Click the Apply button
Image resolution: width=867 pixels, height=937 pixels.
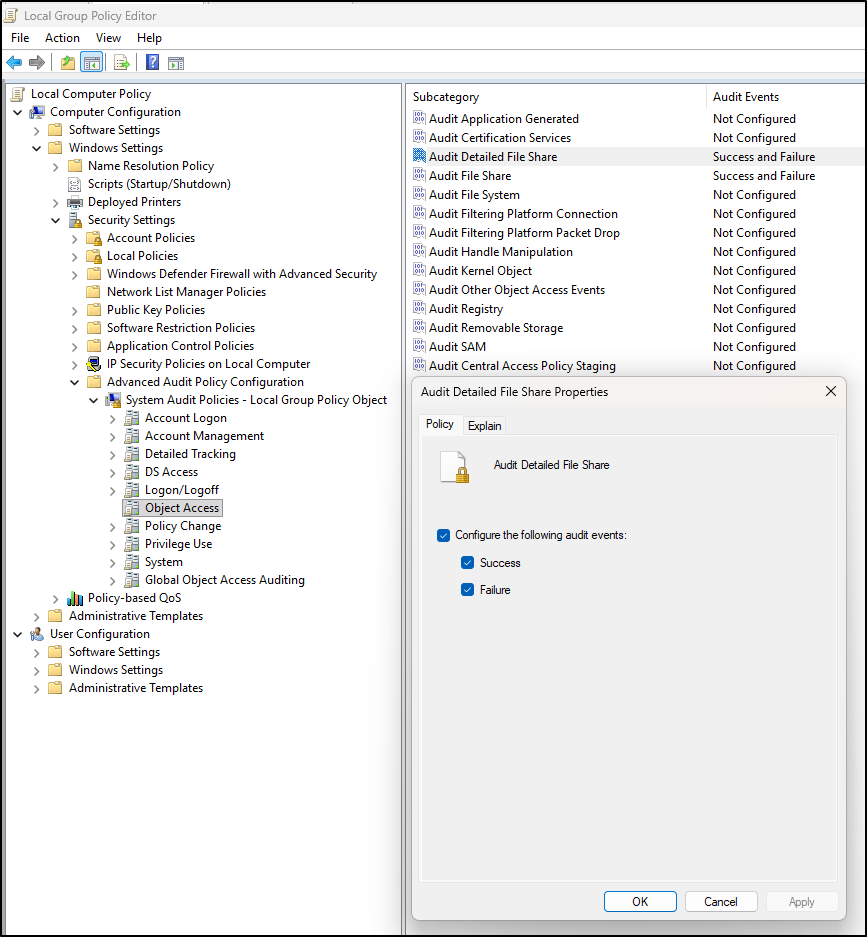tap(801, 902)
